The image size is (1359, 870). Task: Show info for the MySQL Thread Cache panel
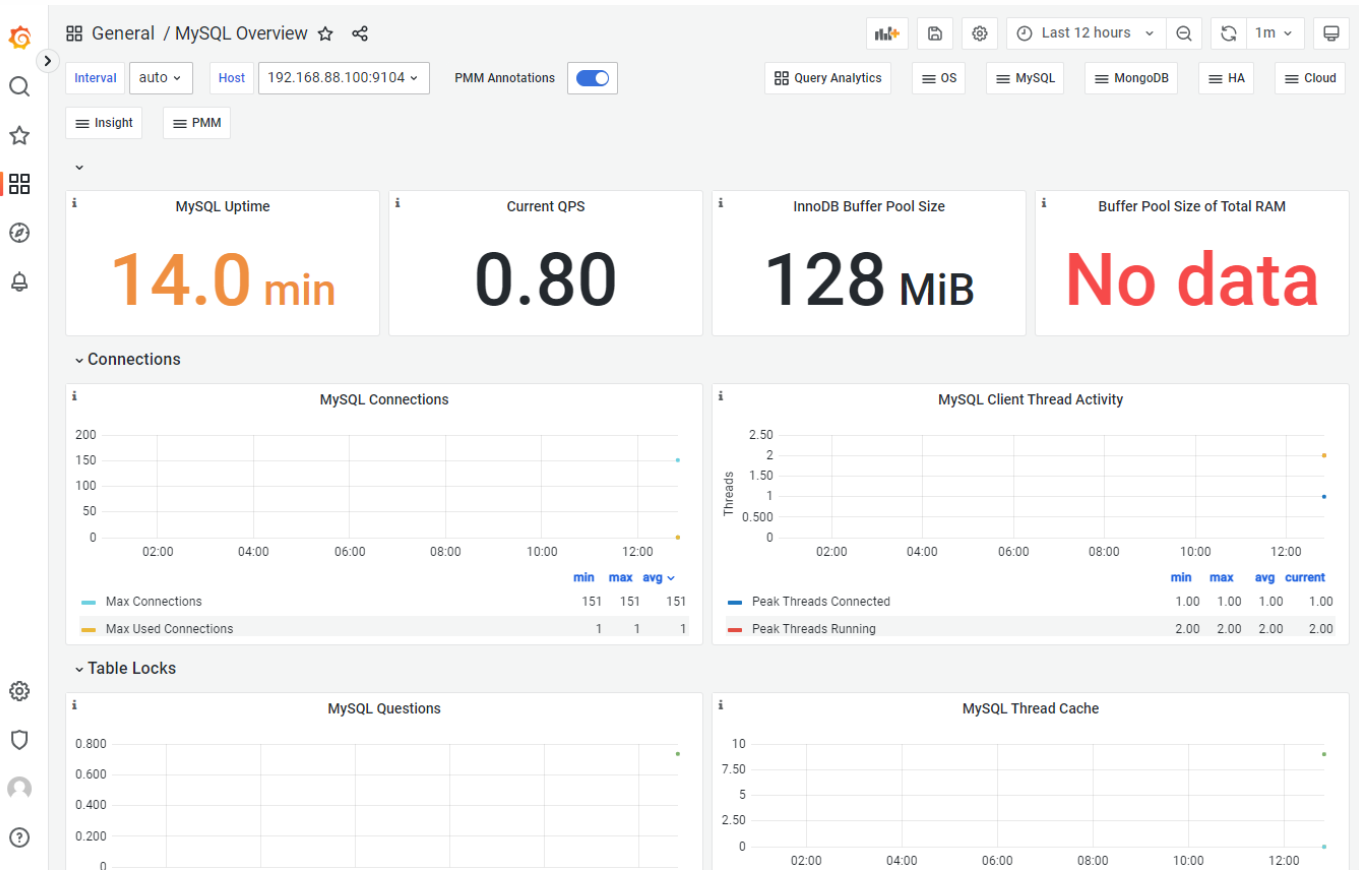(721, 705)
